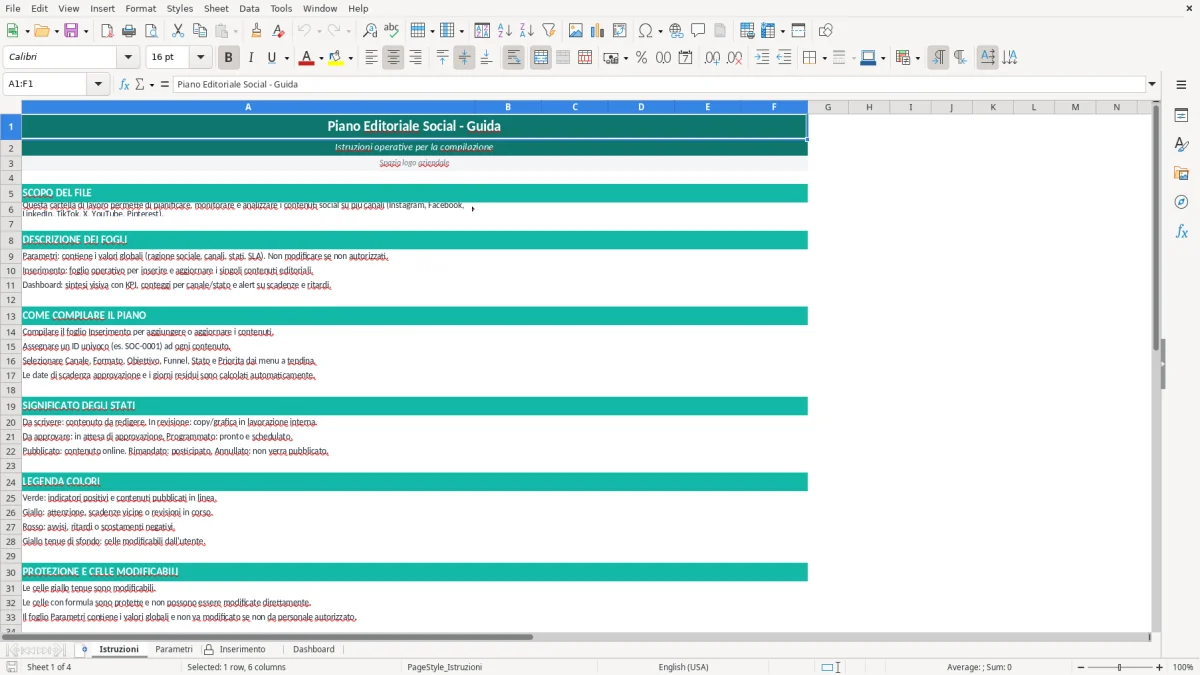
Task: Open the Save button dropdown arrow
Action: tap(86, 31)
